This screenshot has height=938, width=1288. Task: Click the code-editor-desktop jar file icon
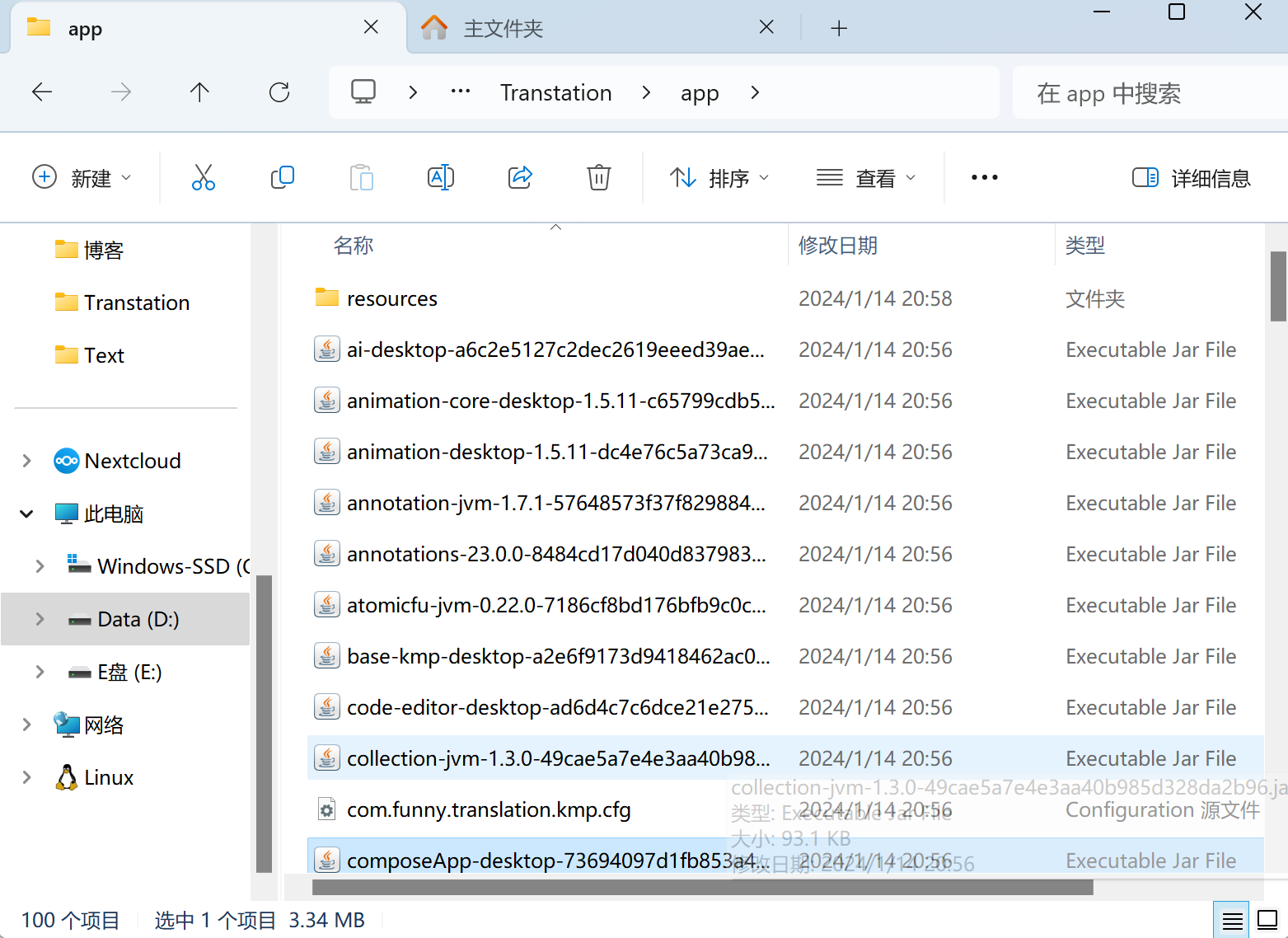327,707
